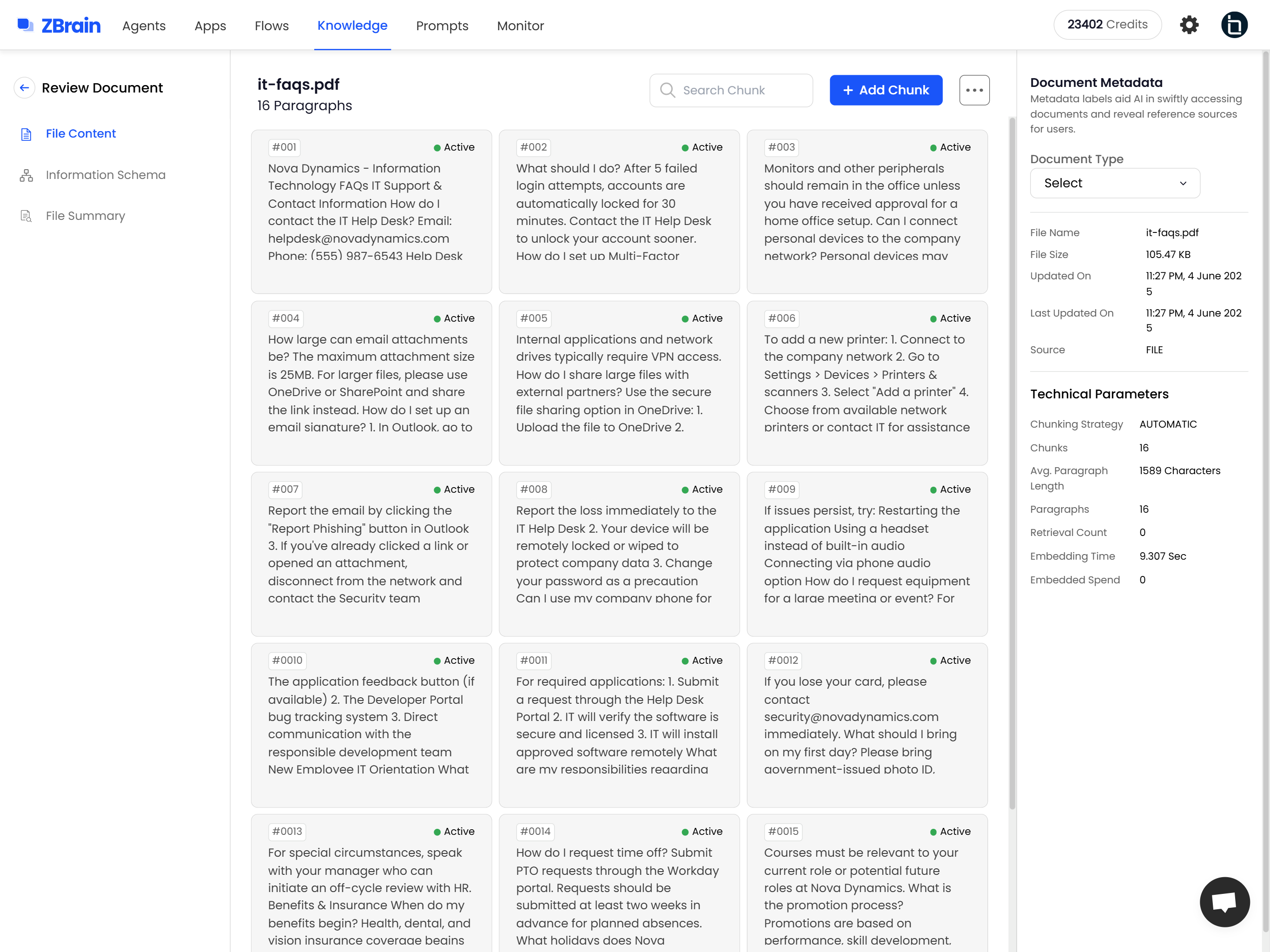1270x952 pixels.
Task: Open the settings gear icon
Action: [1189, 25]
